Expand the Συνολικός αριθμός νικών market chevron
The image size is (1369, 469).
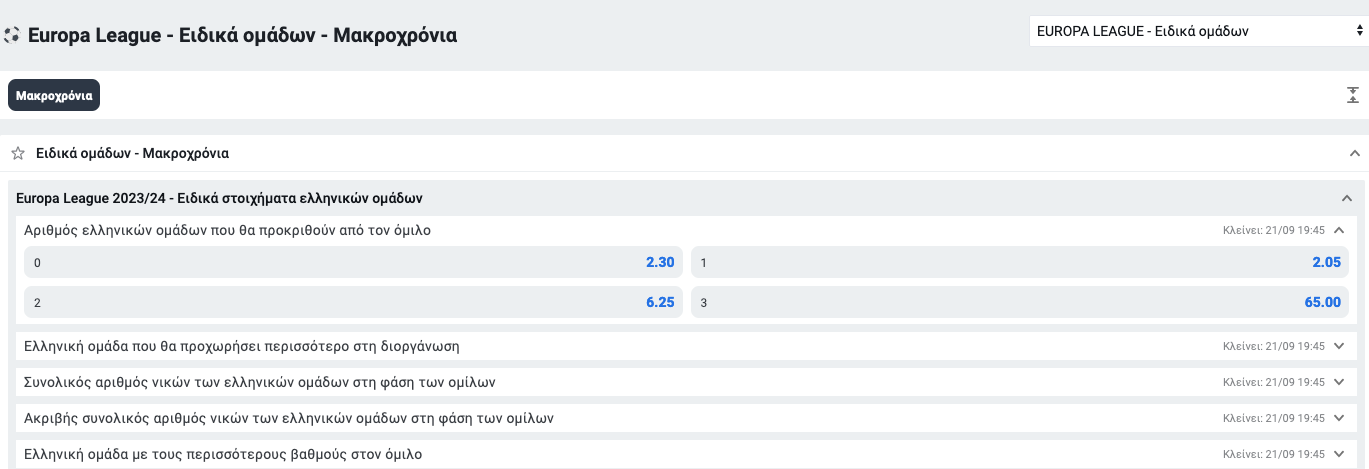[1339, 382]
